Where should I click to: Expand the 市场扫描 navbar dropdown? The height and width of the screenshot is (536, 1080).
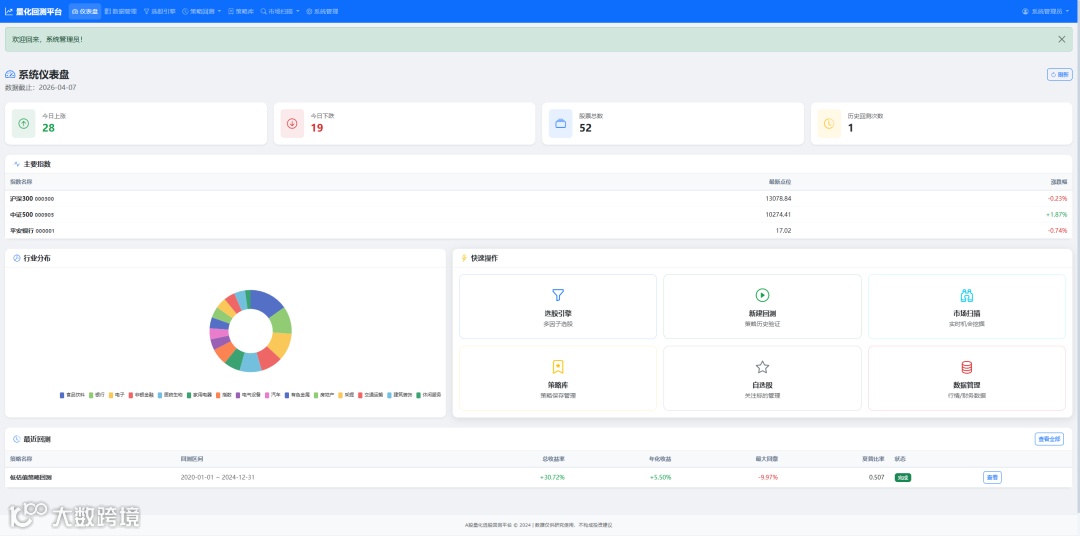coord(280,12)
